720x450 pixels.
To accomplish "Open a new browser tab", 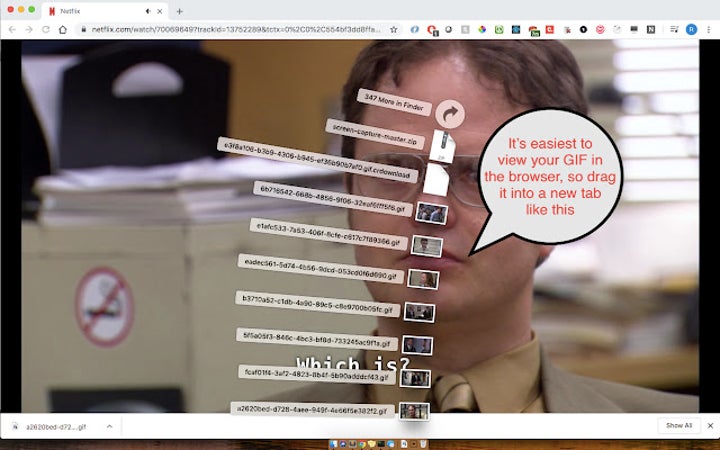I will [x=180, y=11].
